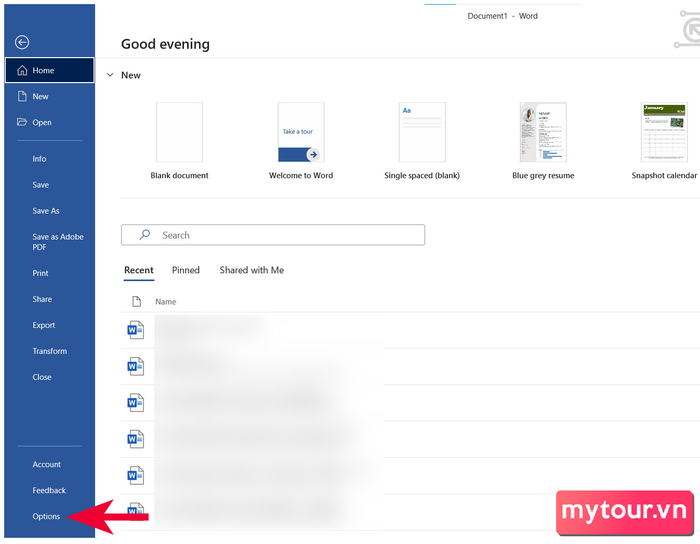Click the Open folder icon
The height and width of the screenshot is (544, 700).
click(22, 122)
